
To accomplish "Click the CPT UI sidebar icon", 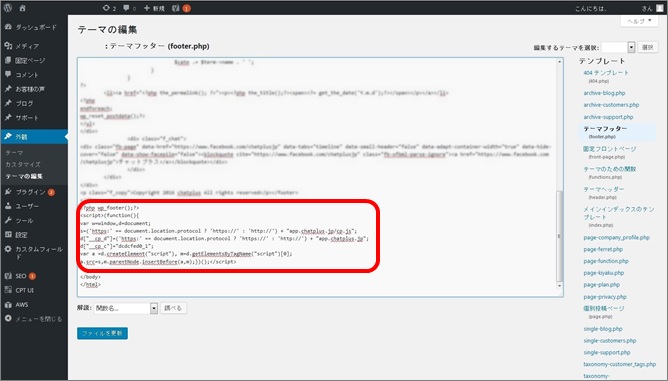I will [x=8, y=290].
